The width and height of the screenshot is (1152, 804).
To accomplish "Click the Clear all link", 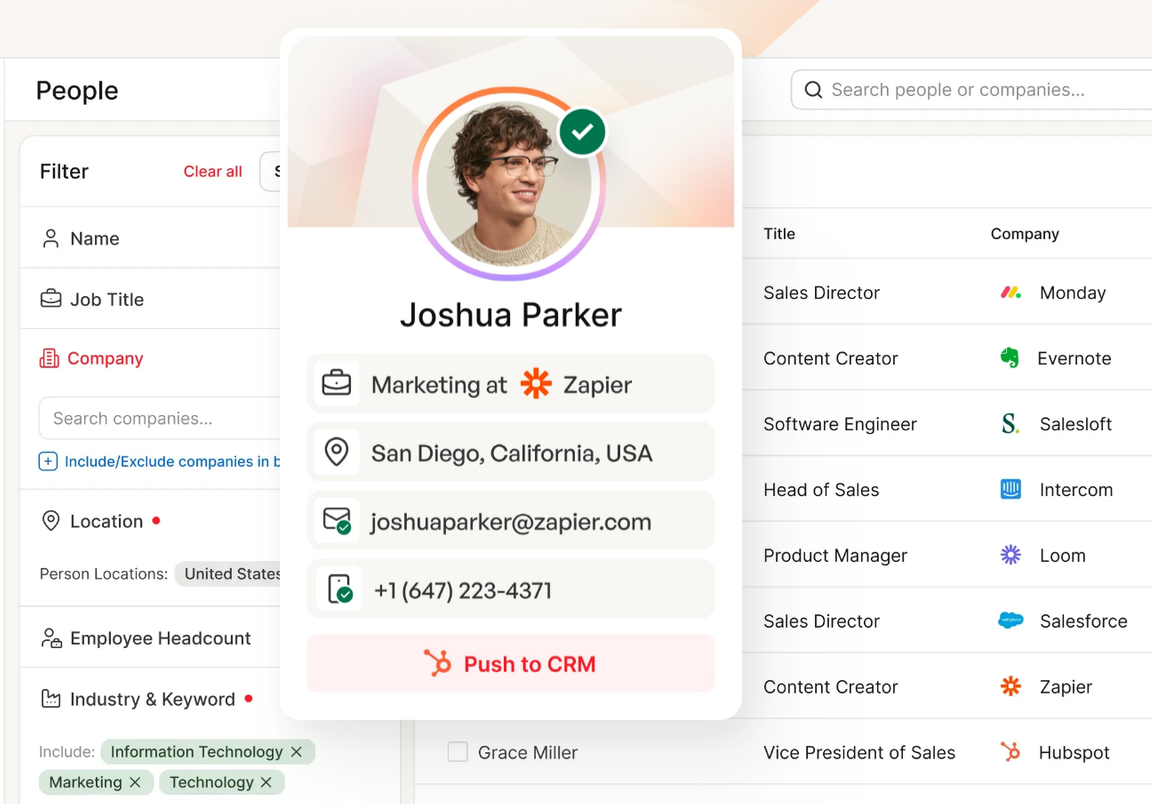I will pyautogui.click(x=212, y=171).
